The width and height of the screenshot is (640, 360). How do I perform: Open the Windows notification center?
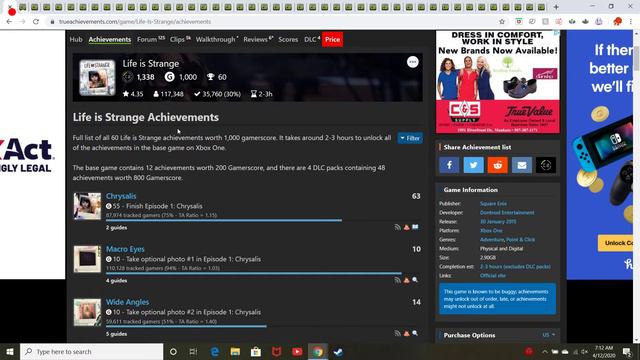coord(627,351)
